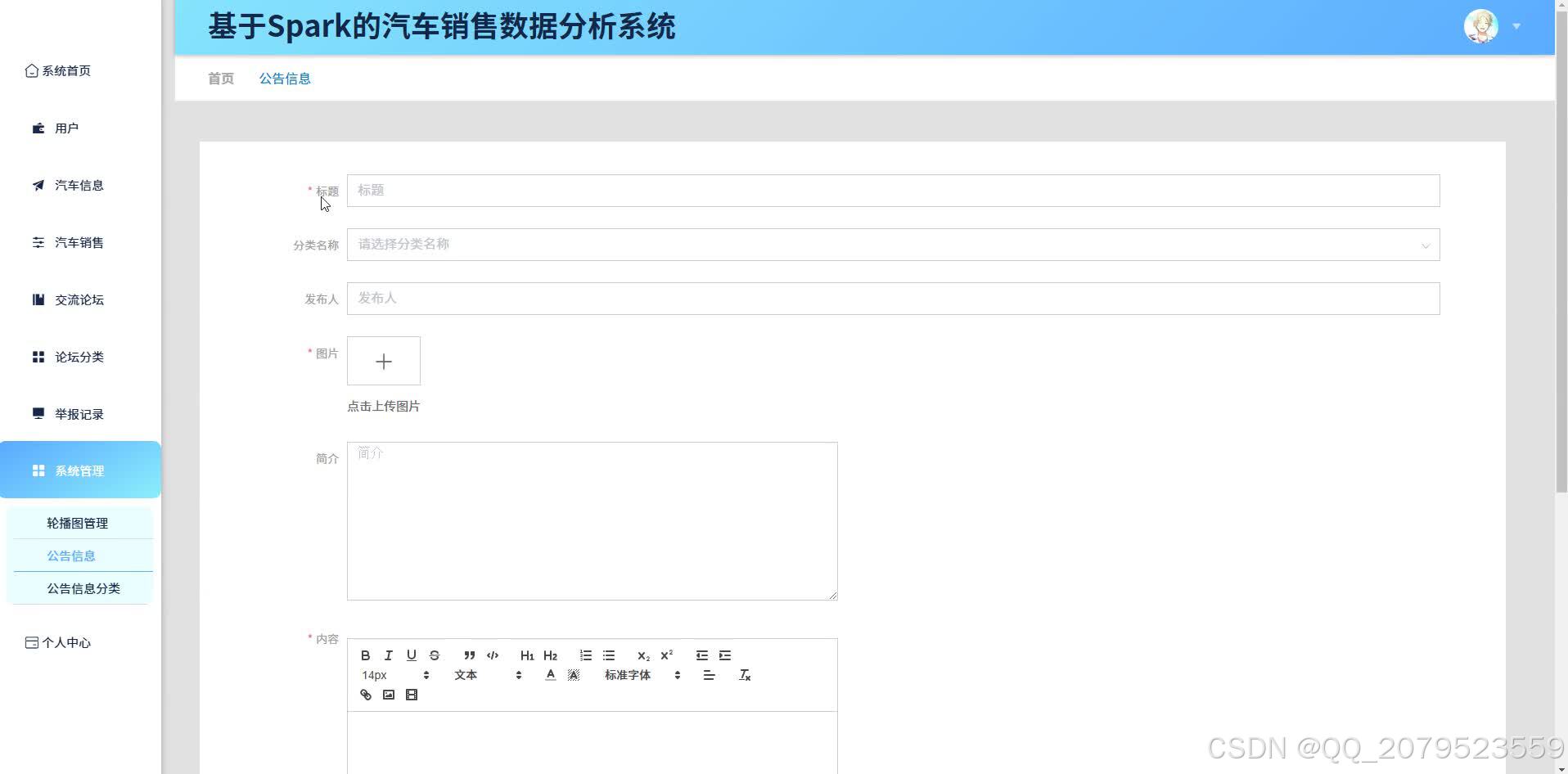Open 个人中心 in the sidebar

57,643
